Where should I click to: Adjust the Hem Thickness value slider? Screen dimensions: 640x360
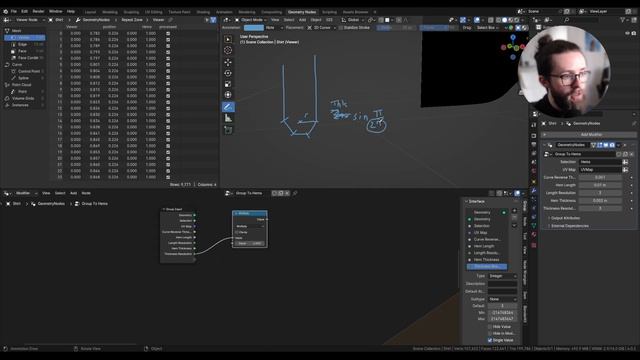pos(600,201)
